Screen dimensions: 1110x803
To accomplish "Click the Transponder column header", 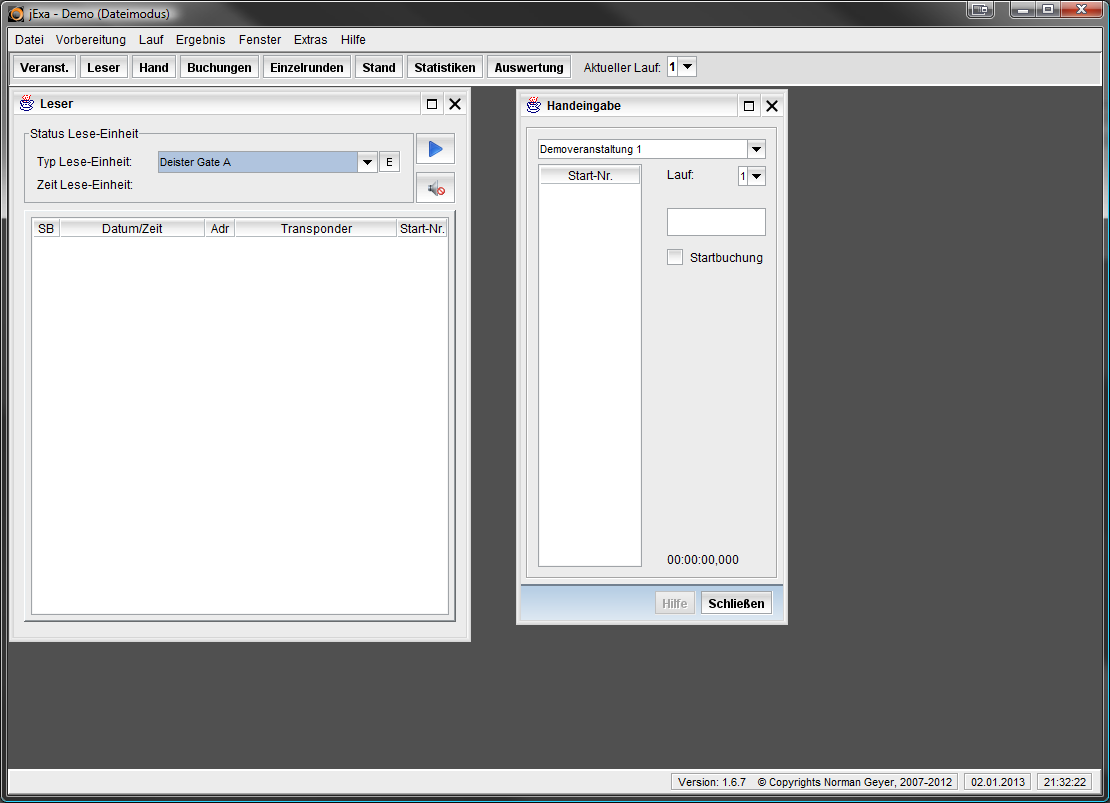I will (316, 229).
